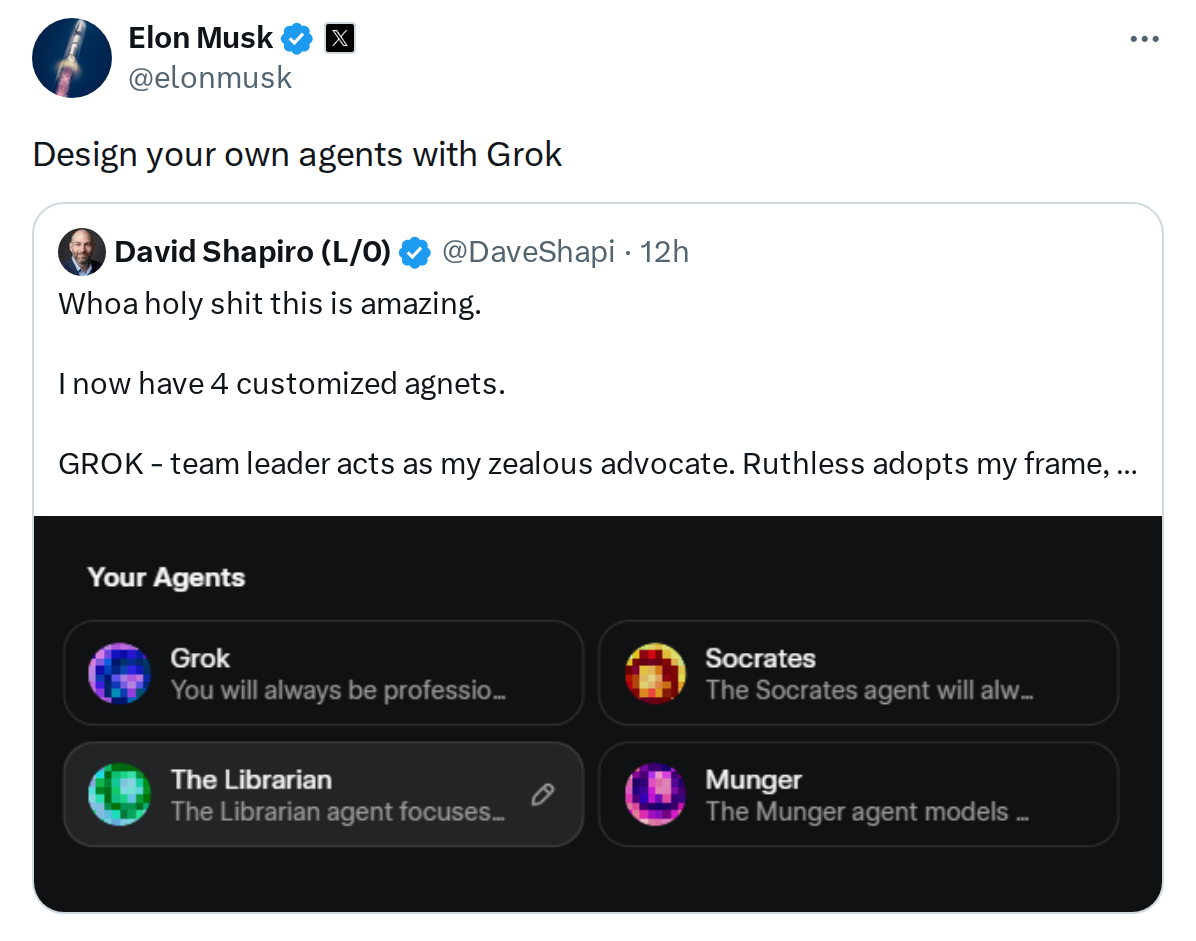Viewport: 1196px width, 941px height.
Task: Open the more options menu on the tweet
Action: pos(1144,37)
